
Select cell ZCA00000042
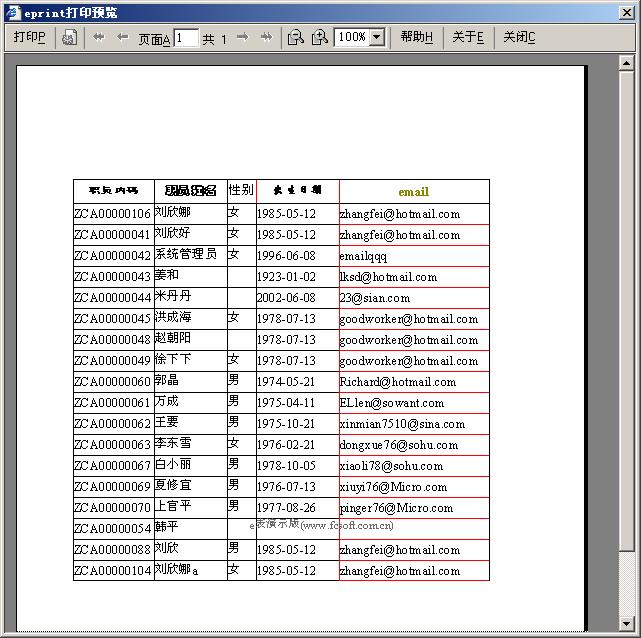114,256
